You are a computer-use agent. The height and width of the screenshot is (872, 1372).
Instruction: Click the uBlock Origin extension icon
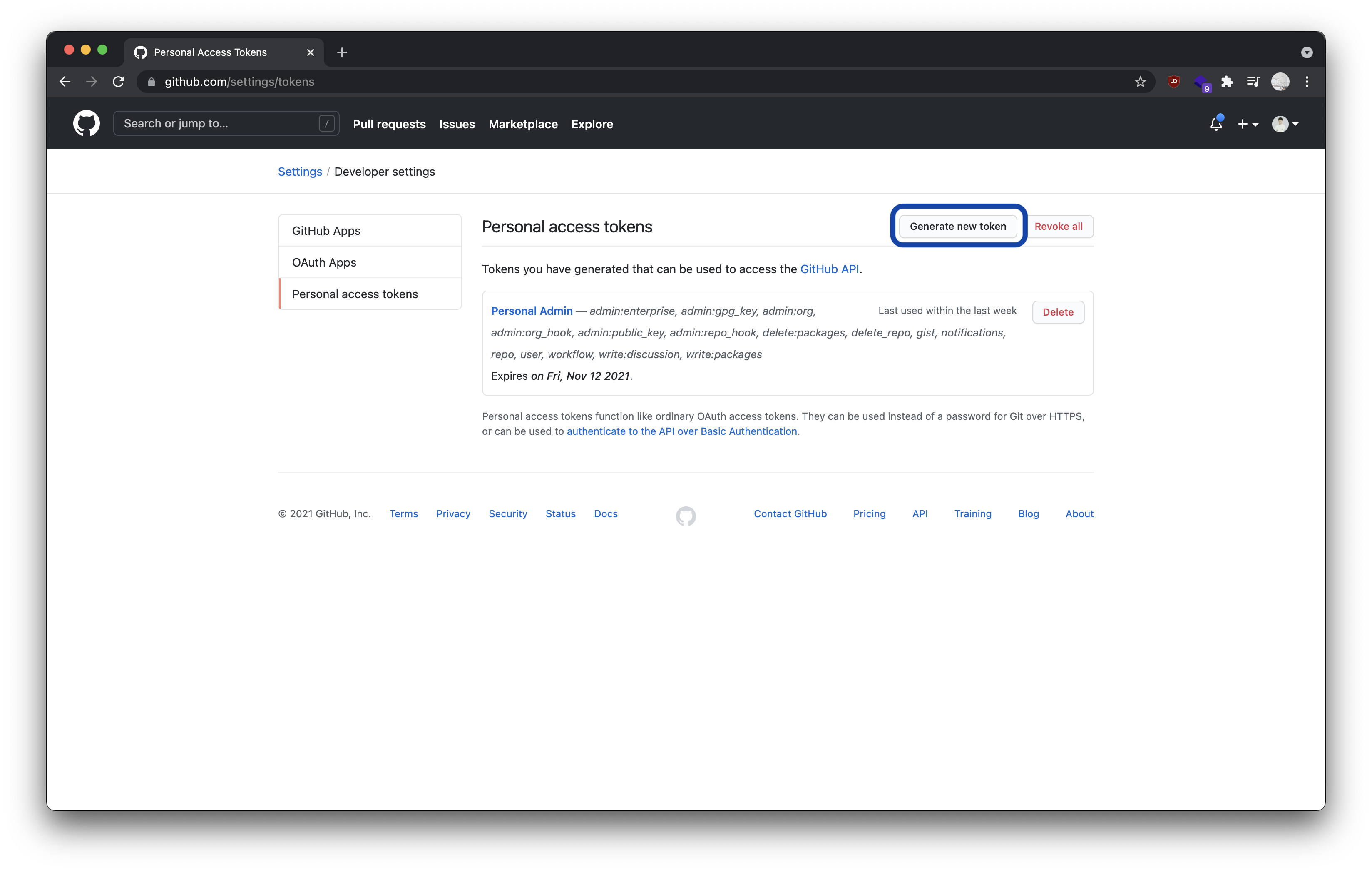click(x=1173, y=82)
